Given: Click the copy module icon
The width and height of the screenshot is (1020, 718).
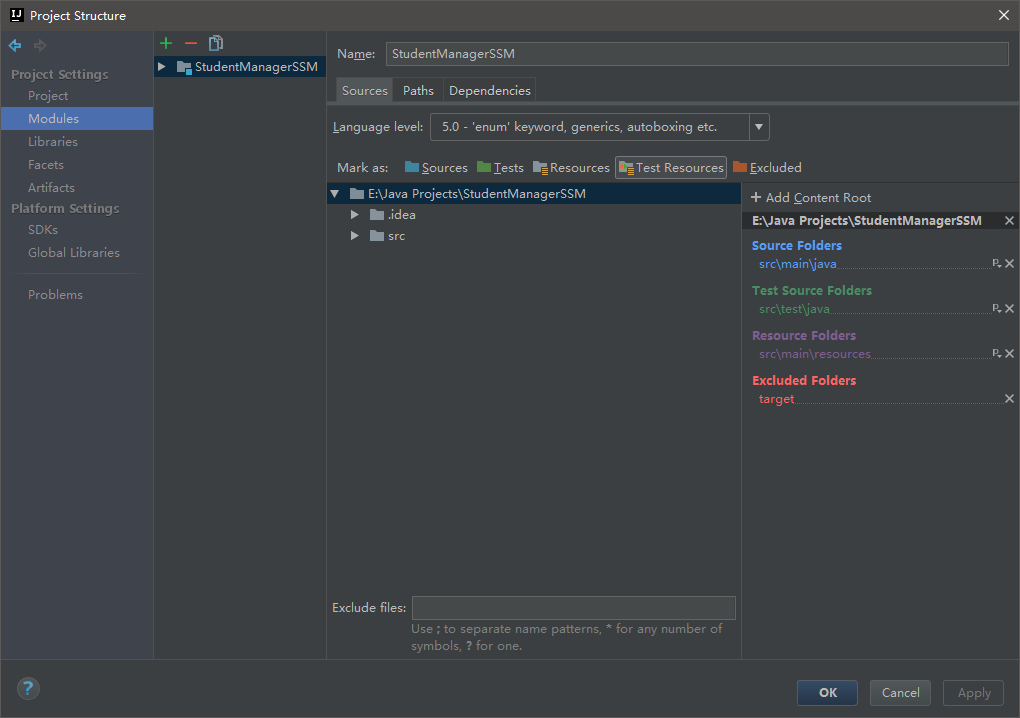Looking at the screenshot, I should [216, 43].
